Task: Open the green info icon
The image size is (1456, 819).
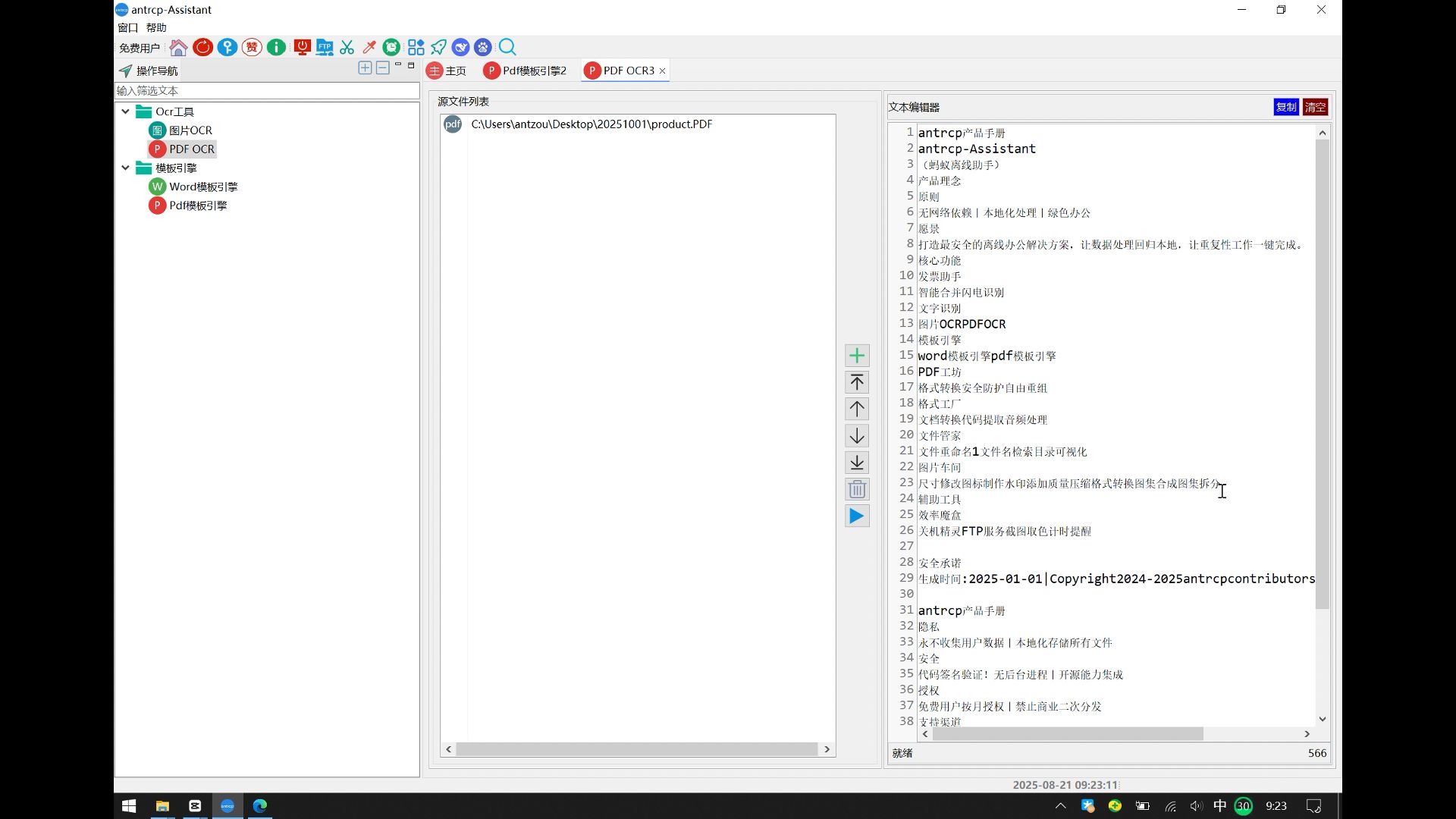Action: coord(276,48)
